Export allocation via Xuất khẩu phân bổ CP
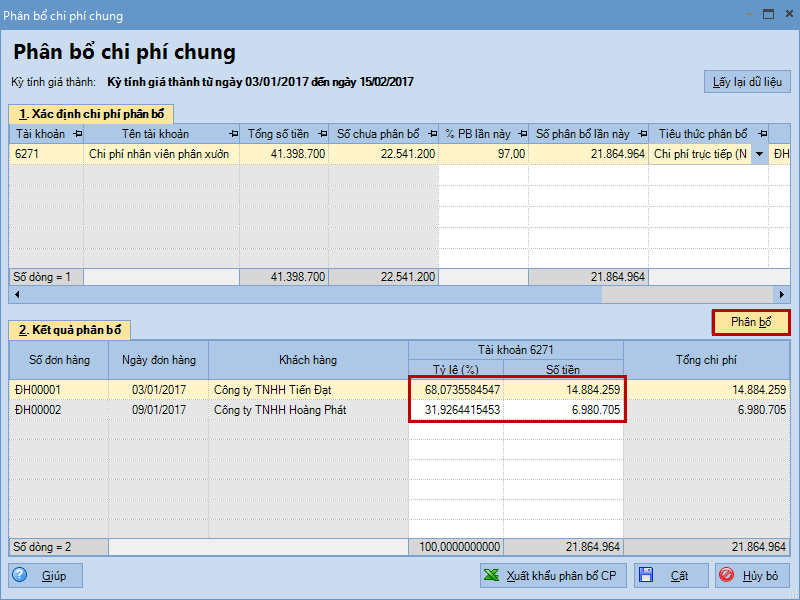This screenshot has height=600, width=800. [552, 576]
